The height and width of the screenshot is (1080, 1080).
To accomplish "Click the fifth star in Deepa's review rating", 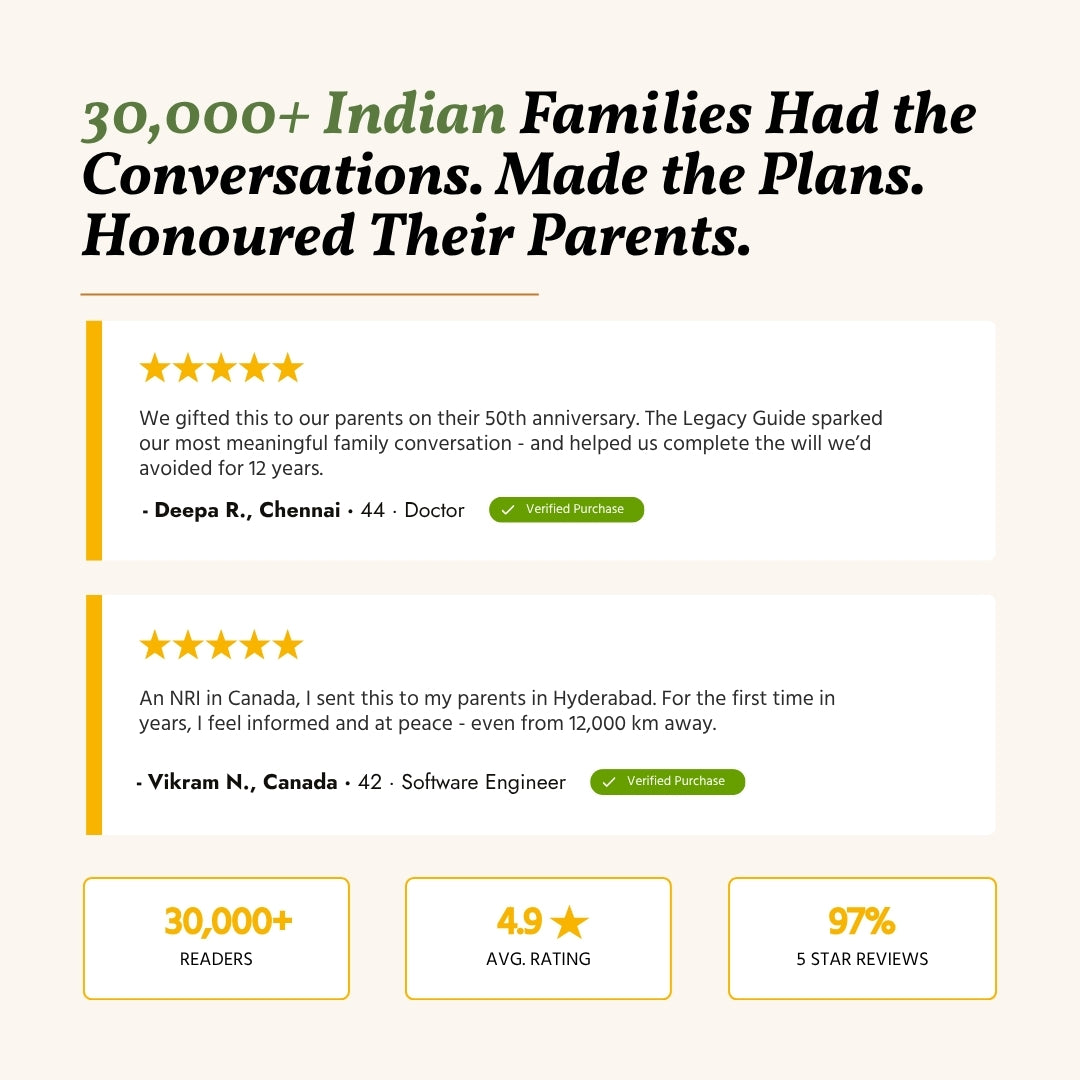I will point(288,369).
